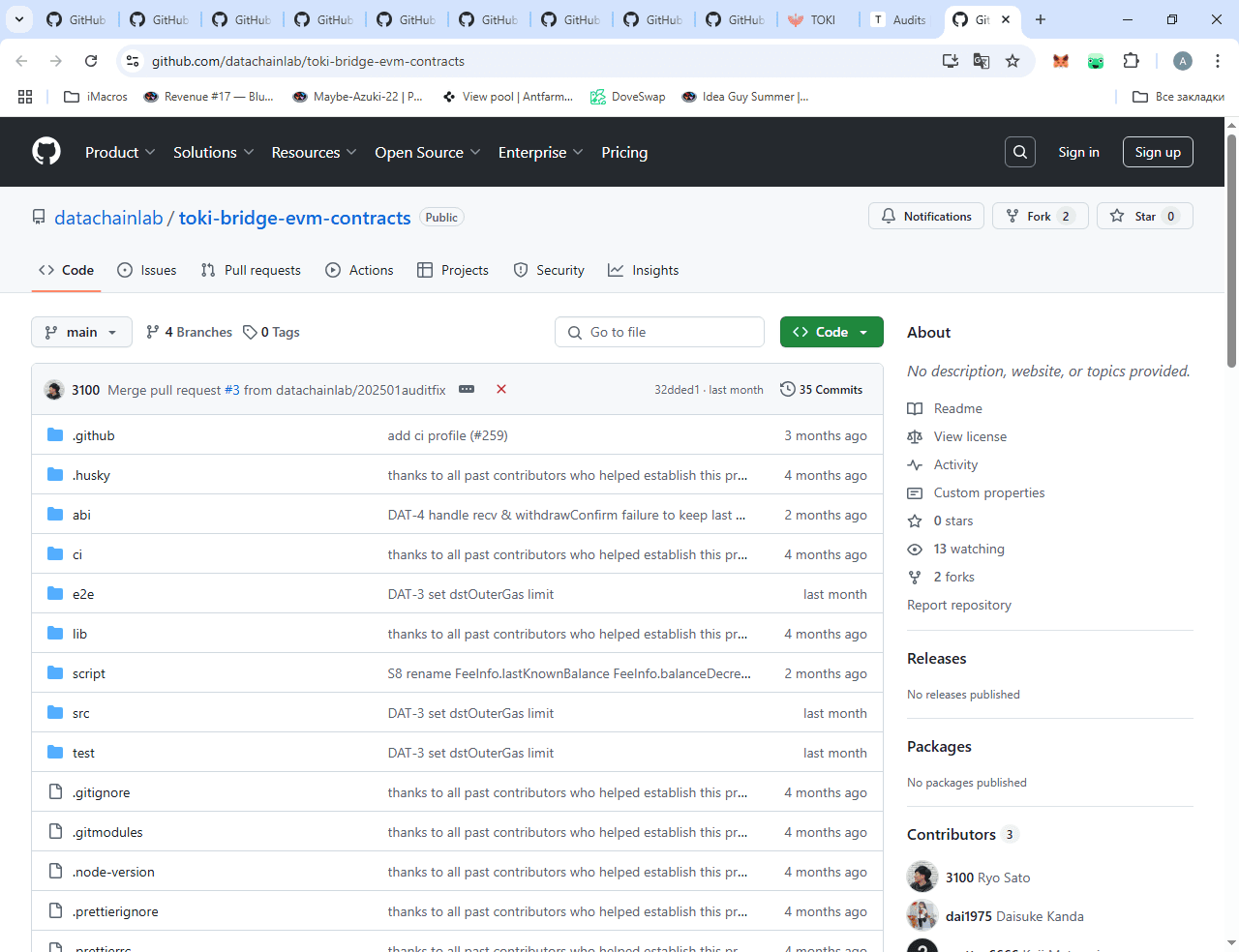View 4 Branches link
This screenshot has height=952, width=1239.
coord(189,332)
